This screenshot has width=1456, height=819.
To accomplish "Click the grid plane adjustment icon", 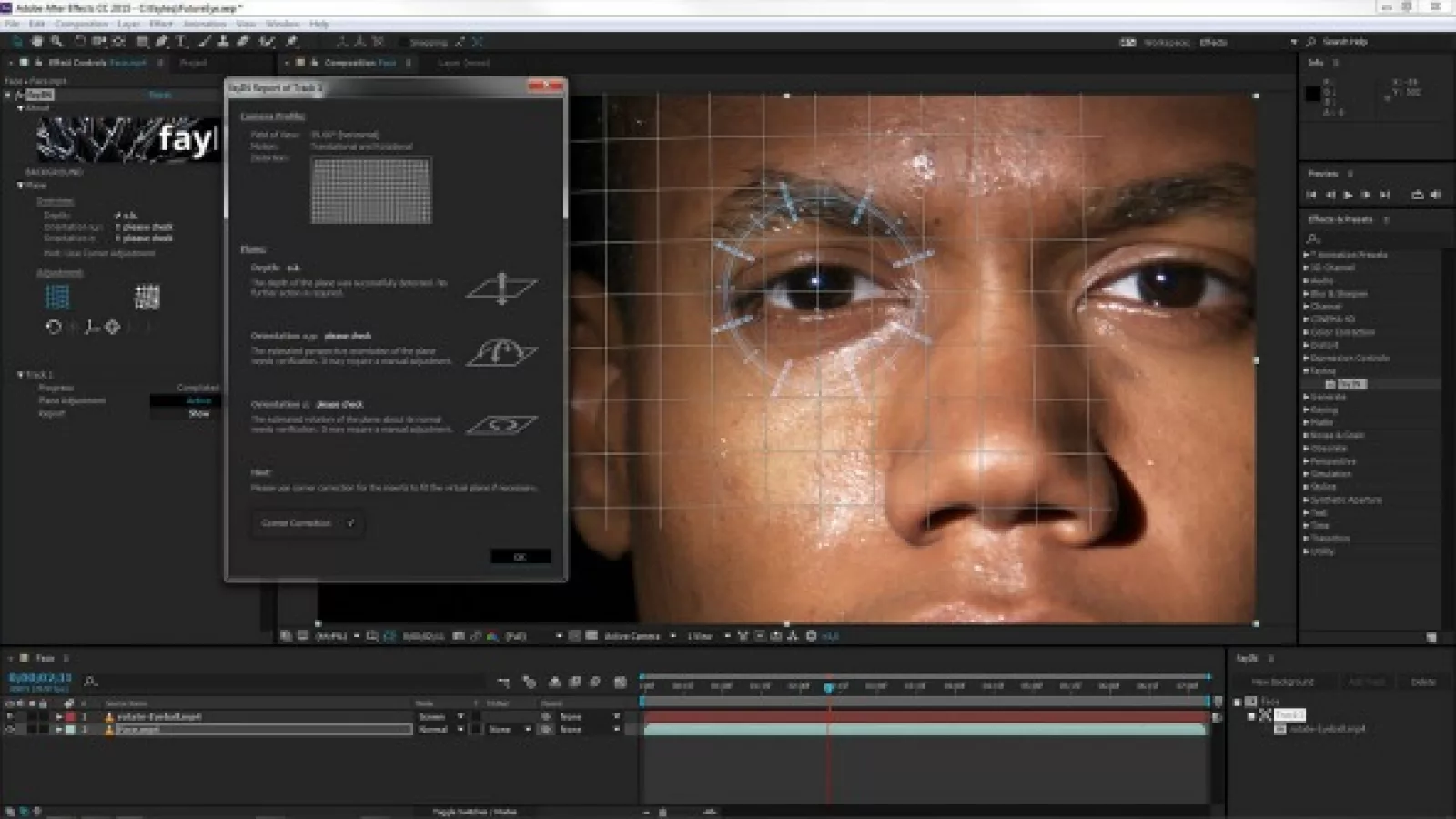I will 57,297.
